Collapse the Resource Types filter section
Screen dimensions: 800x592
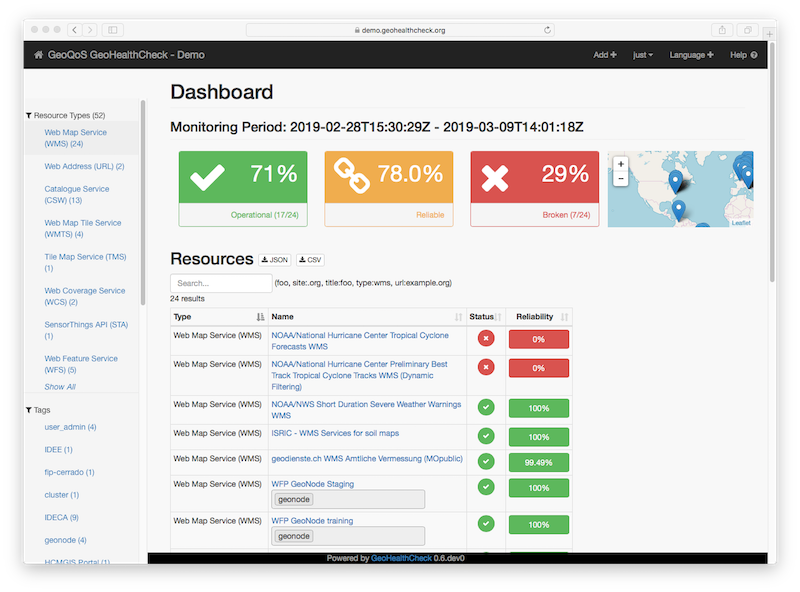[x=29, y=115]
